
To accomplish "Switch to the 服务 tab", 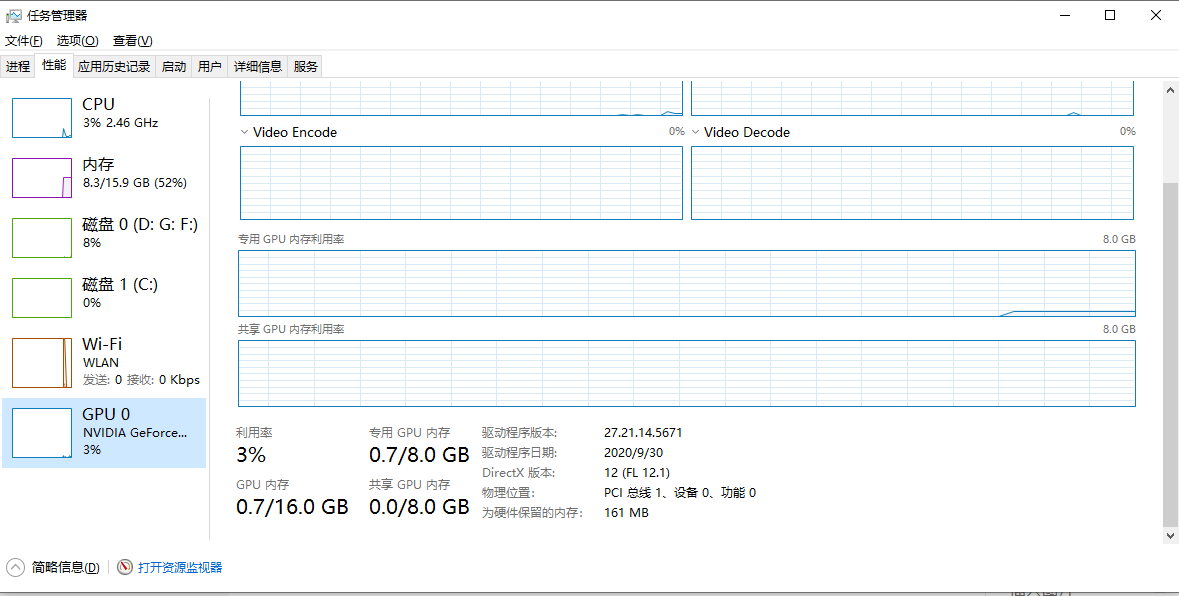I will click(306, 66).
